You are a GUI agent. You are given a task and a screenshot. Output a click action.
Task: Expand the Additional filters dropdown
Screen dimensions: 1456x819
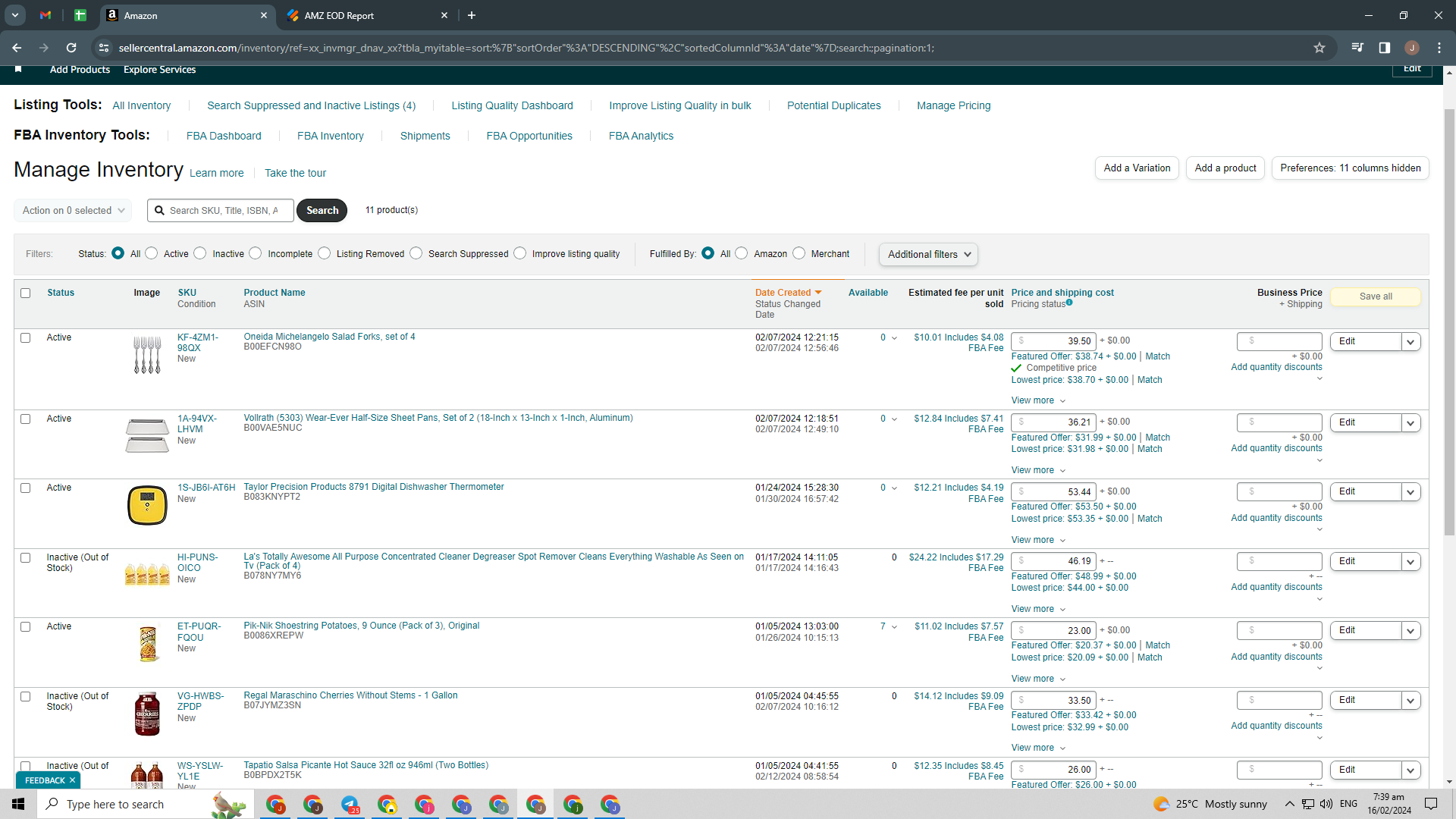[x=928, y=255]
